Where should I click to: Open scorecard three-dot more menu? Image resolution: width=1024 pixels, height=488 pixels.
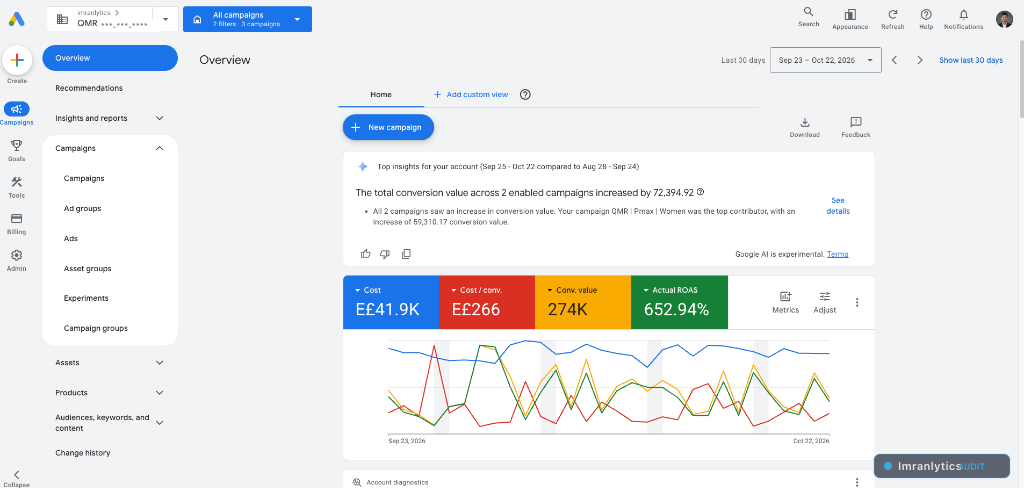click(857, 302)
